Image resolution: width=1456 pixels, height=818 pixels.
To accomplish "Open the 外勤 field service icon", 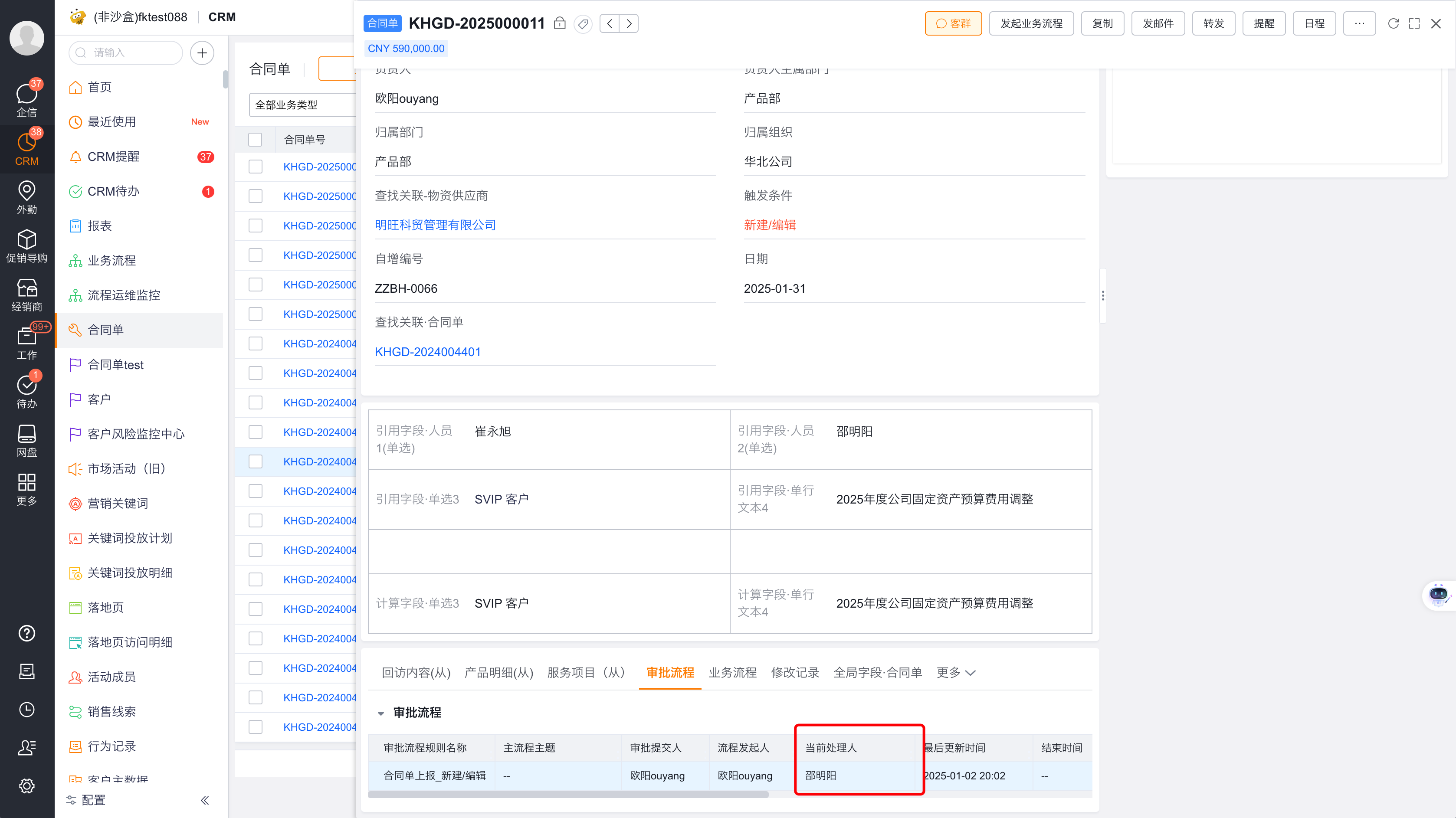I will point(26,197).
